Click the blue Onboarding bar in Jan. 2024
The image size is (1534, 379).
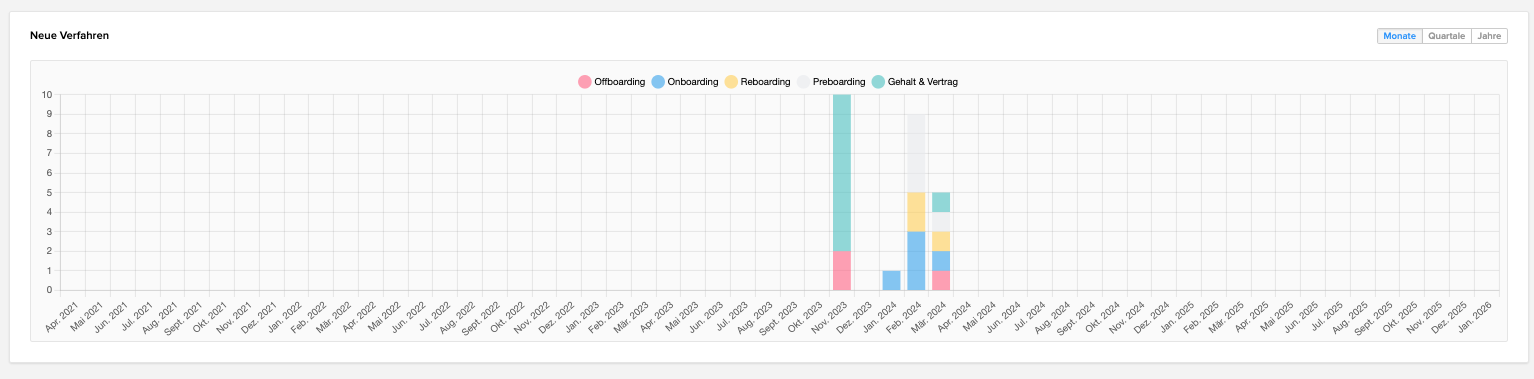click(891, 280)
